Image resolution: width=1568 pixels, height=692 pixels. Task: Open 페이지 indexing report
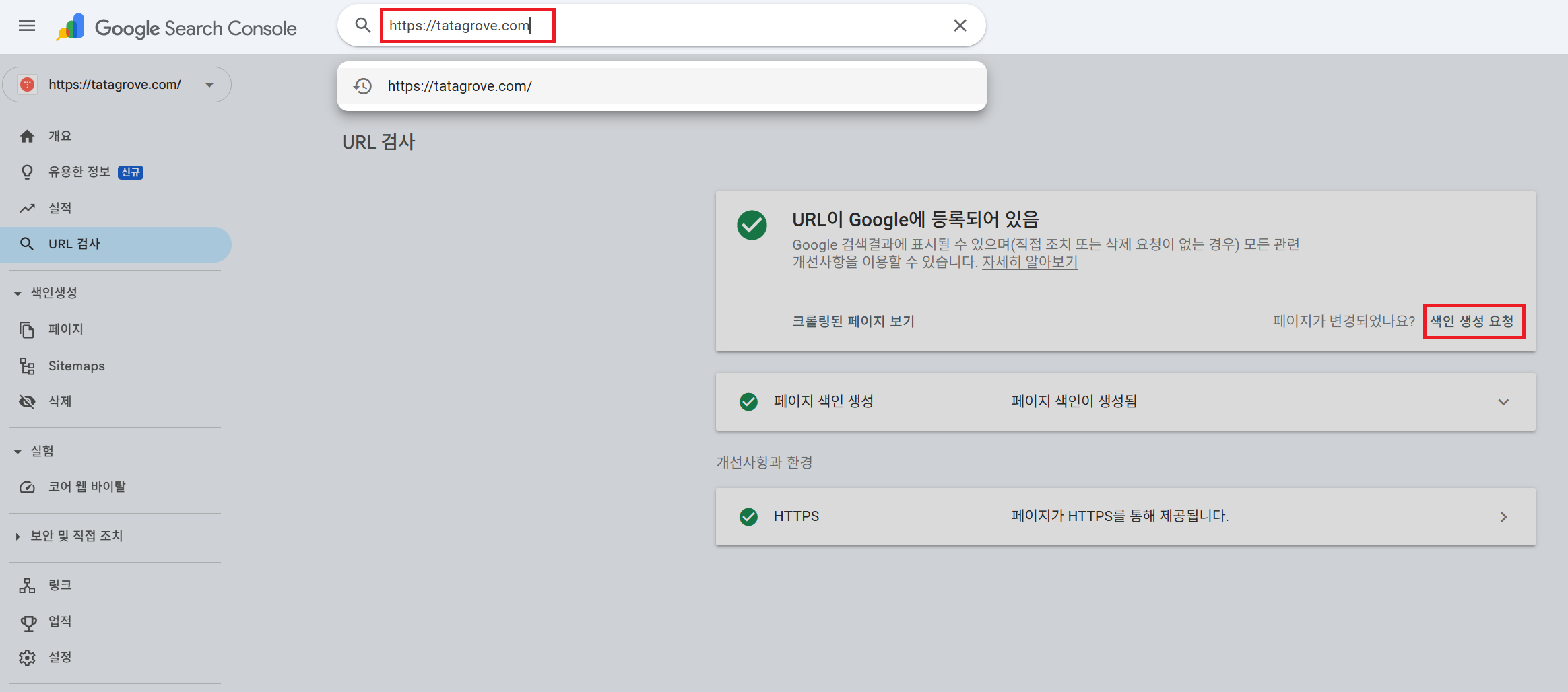click(116, 329)
